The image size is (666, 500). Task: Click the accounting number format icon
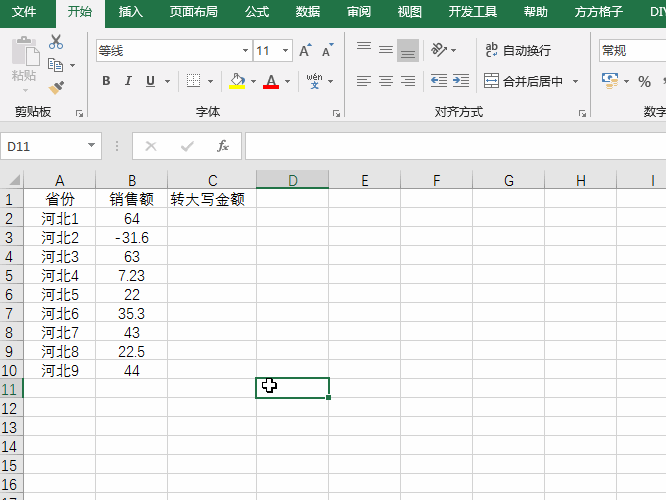click(610, 81)
